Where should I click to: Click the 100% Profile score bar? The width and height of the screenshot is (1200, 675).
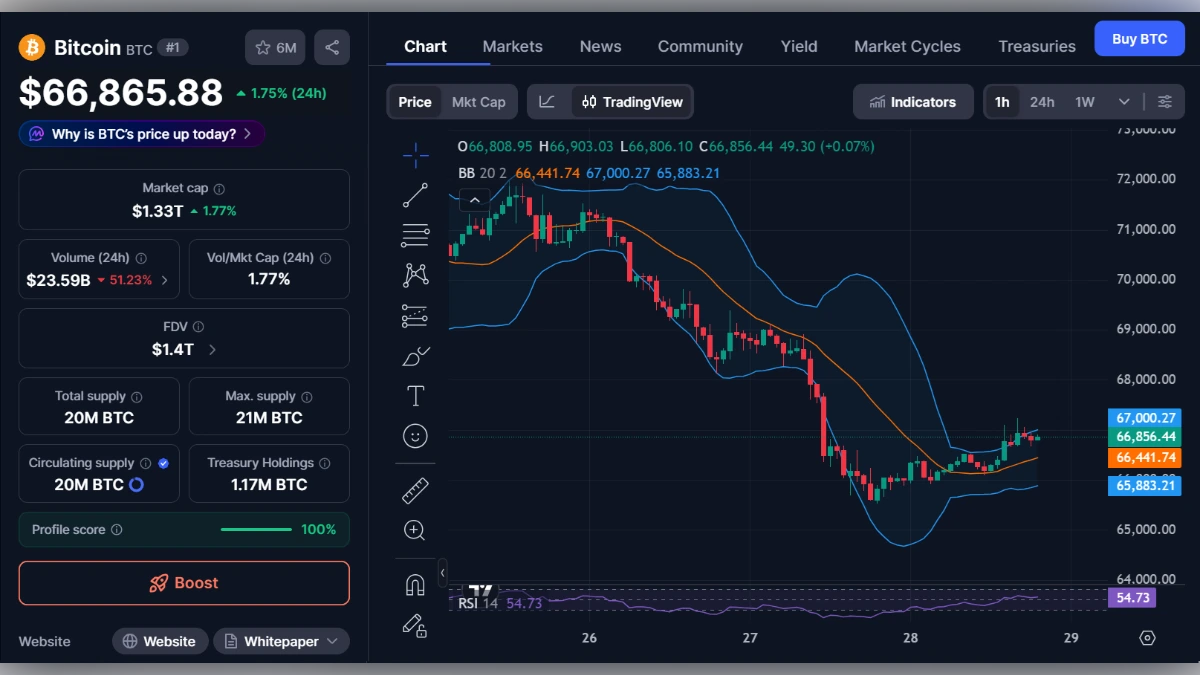click(x=255, y=529)
